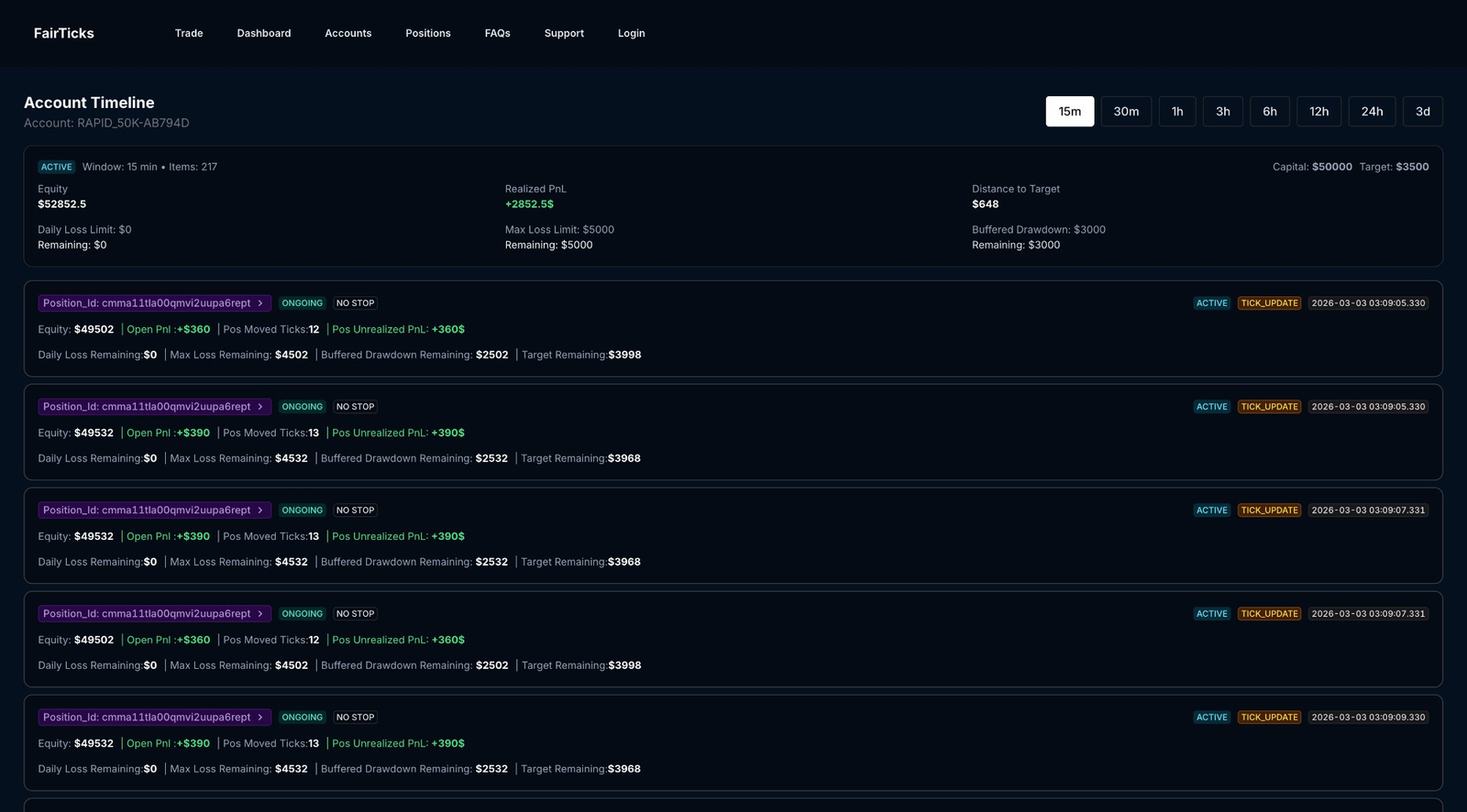Expand Position_Id chevron in the 03:09:09.330 card
This screenshot has width=1467, height=812.
click(260, 718)
